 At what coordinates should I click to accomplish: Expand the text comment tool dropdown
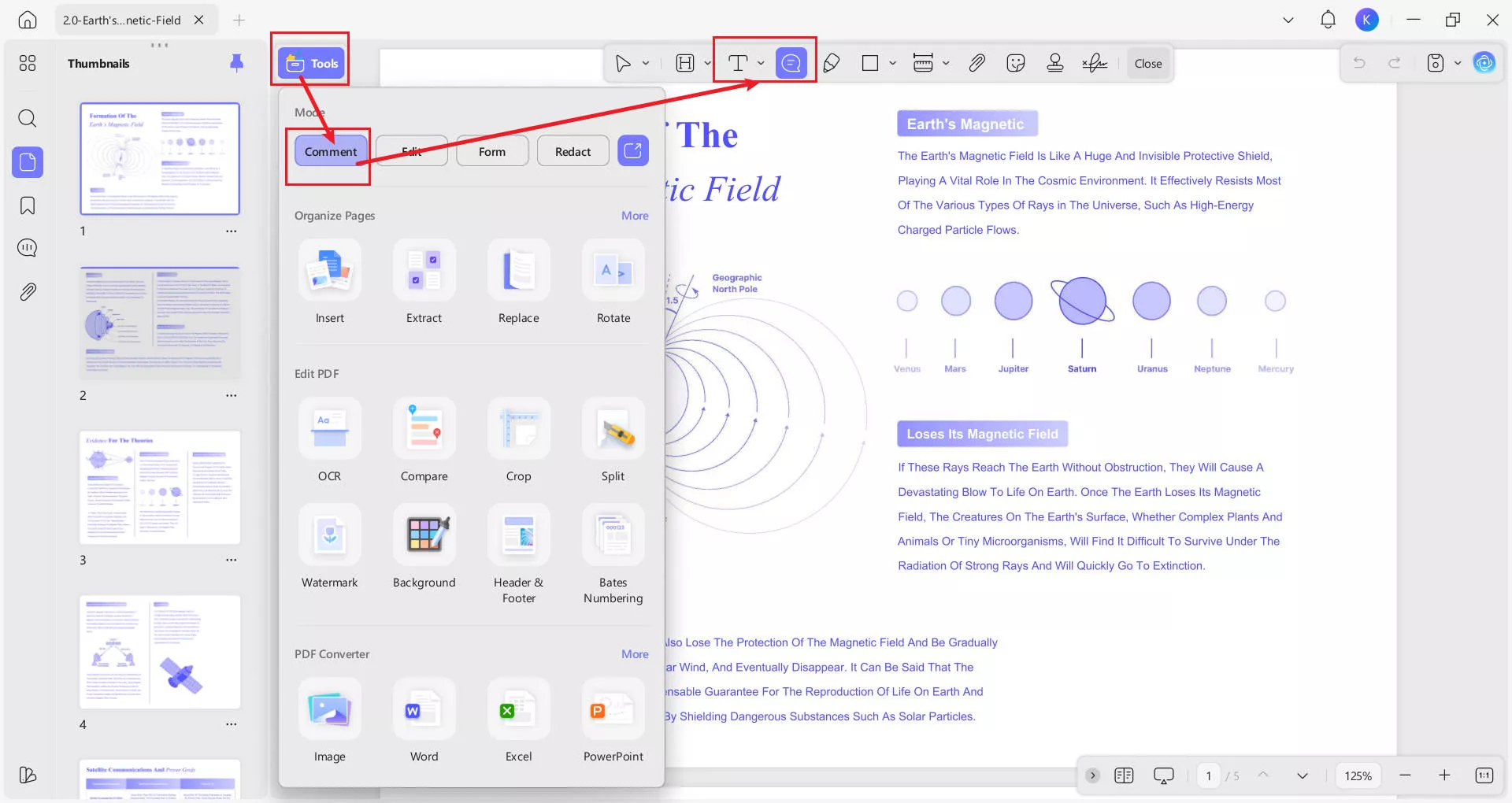[761, 63]
